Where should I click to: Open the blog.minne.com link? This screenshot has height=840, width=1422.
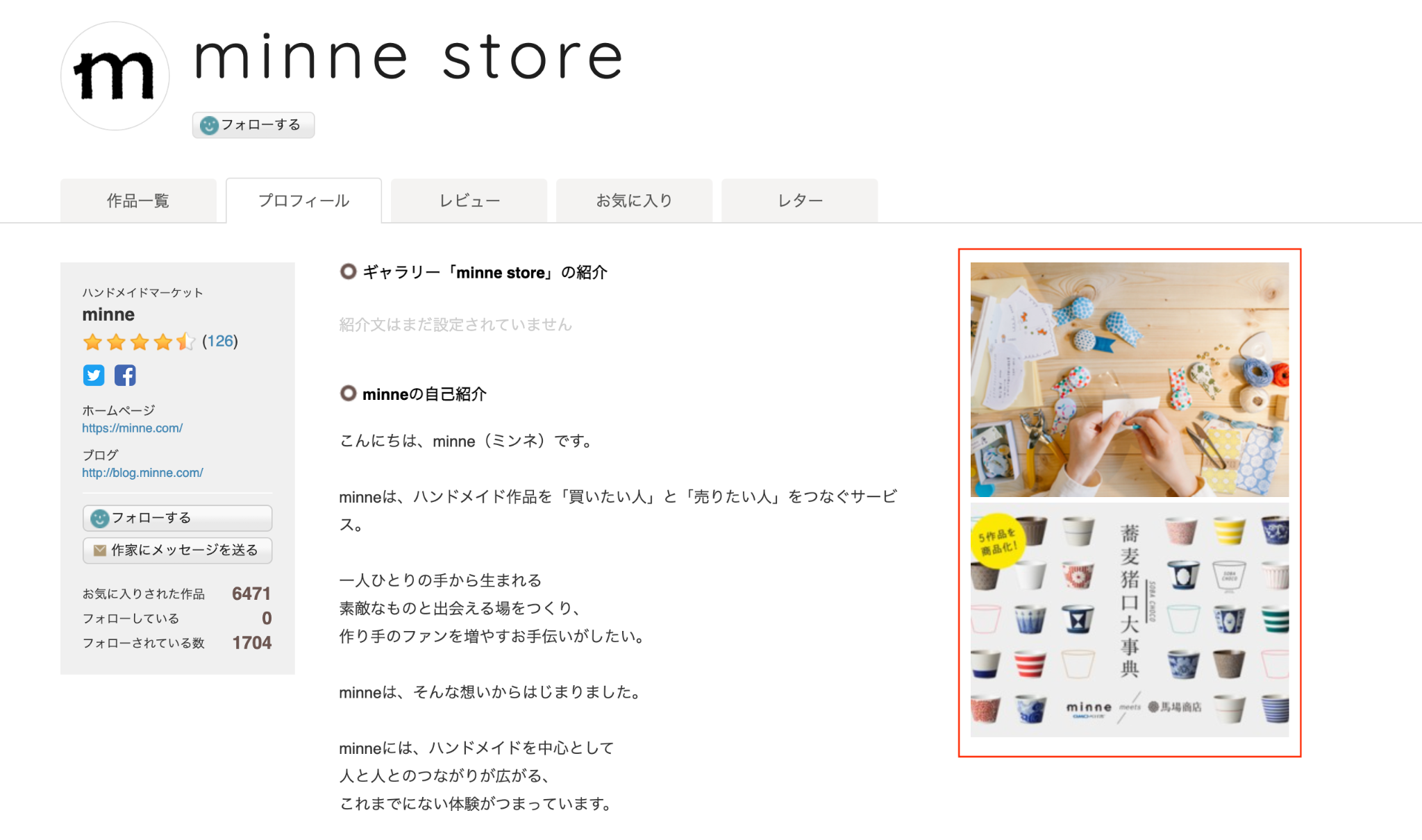point(142,473)
